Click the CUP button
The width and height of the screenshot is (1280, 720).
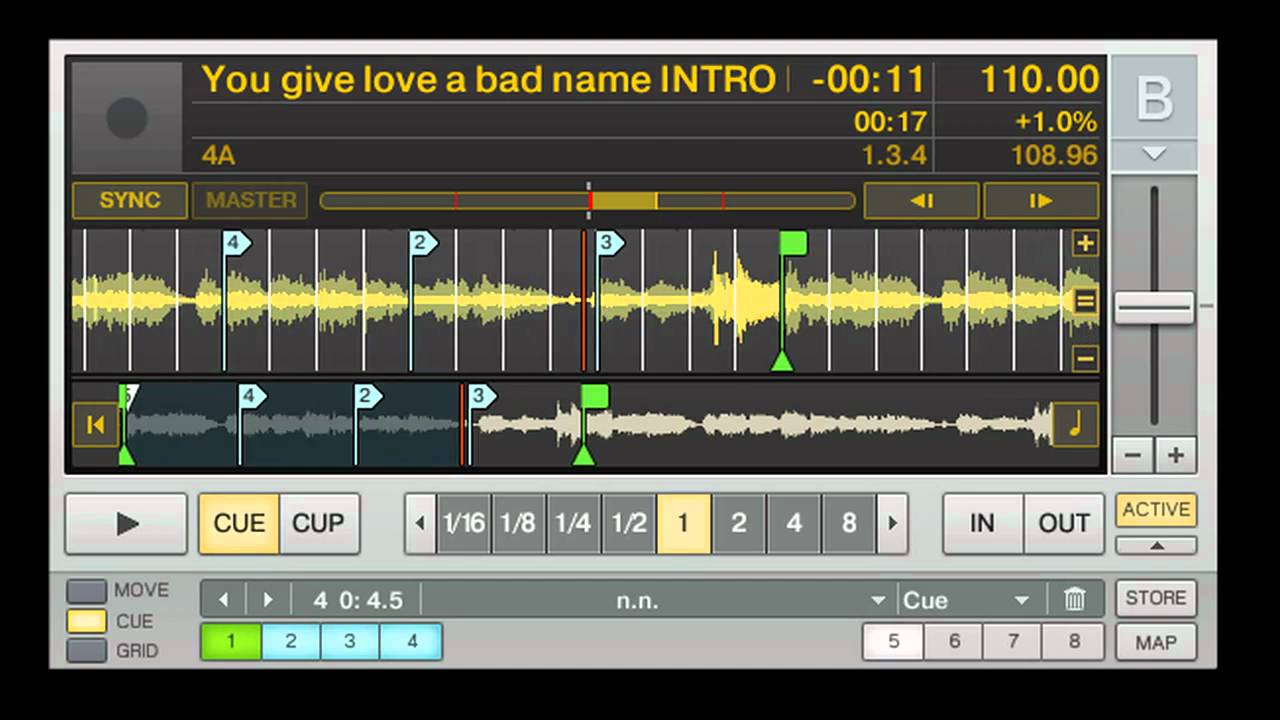(x=318, y=523)
